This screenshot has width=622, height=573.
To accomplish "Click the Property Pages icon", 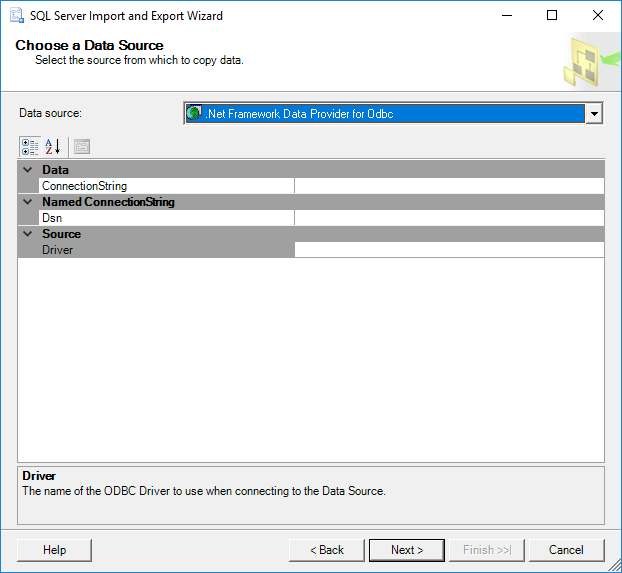I will pos(81,146).
